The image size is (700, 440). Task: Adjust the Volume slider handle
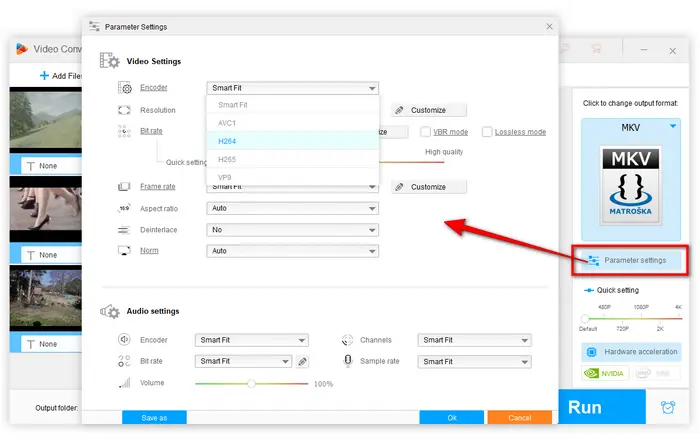pyautogui.click(x=251, y=384)
